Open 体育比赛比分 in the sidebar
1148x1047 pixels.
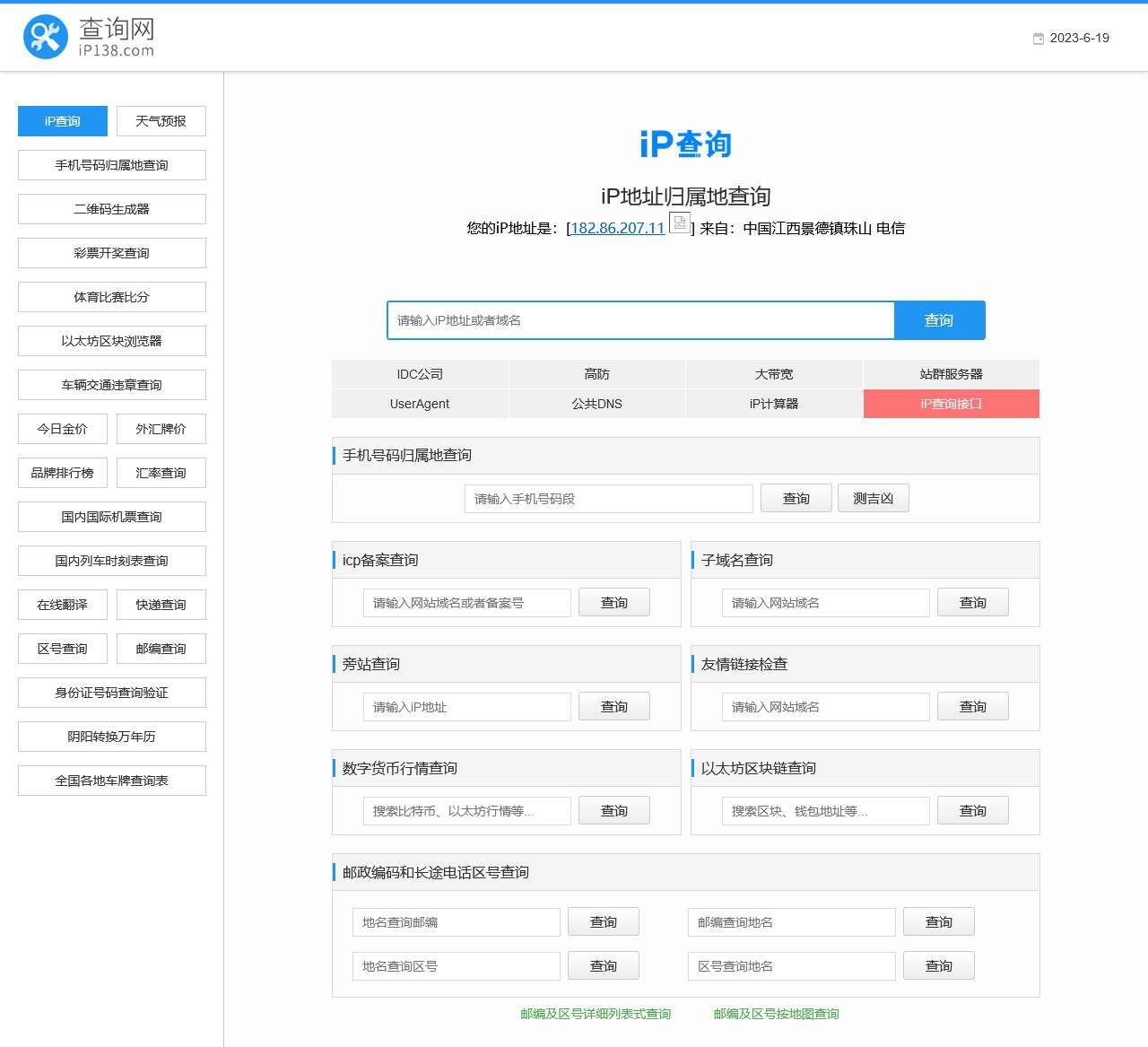click(x=112, y=297)
